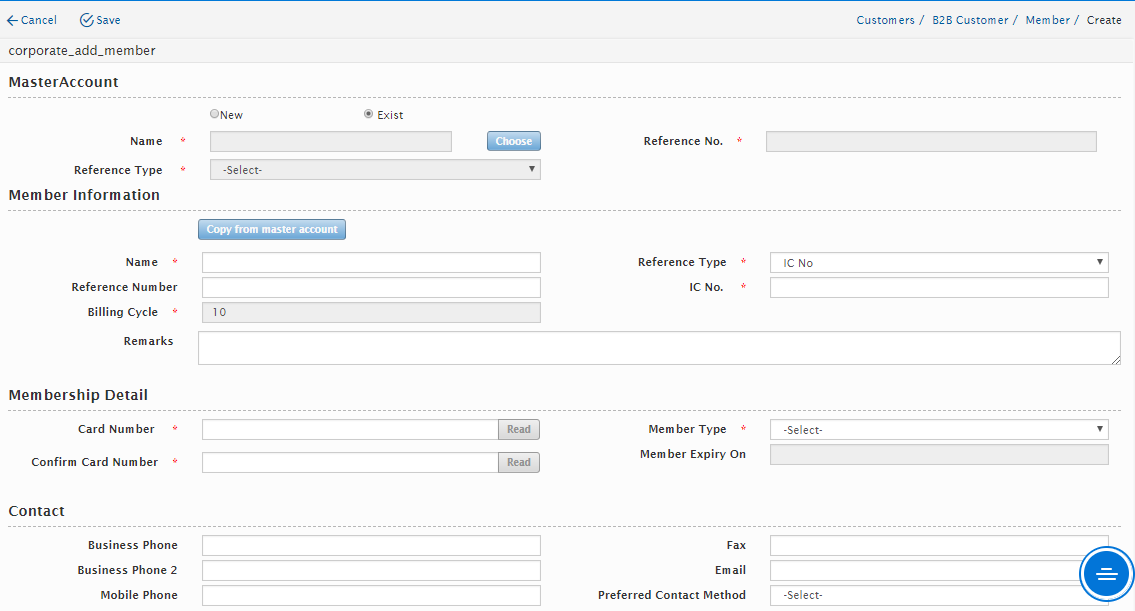Click into the IC No. input field
Screen dimensions: 1135x611
[x=939, y=288]
